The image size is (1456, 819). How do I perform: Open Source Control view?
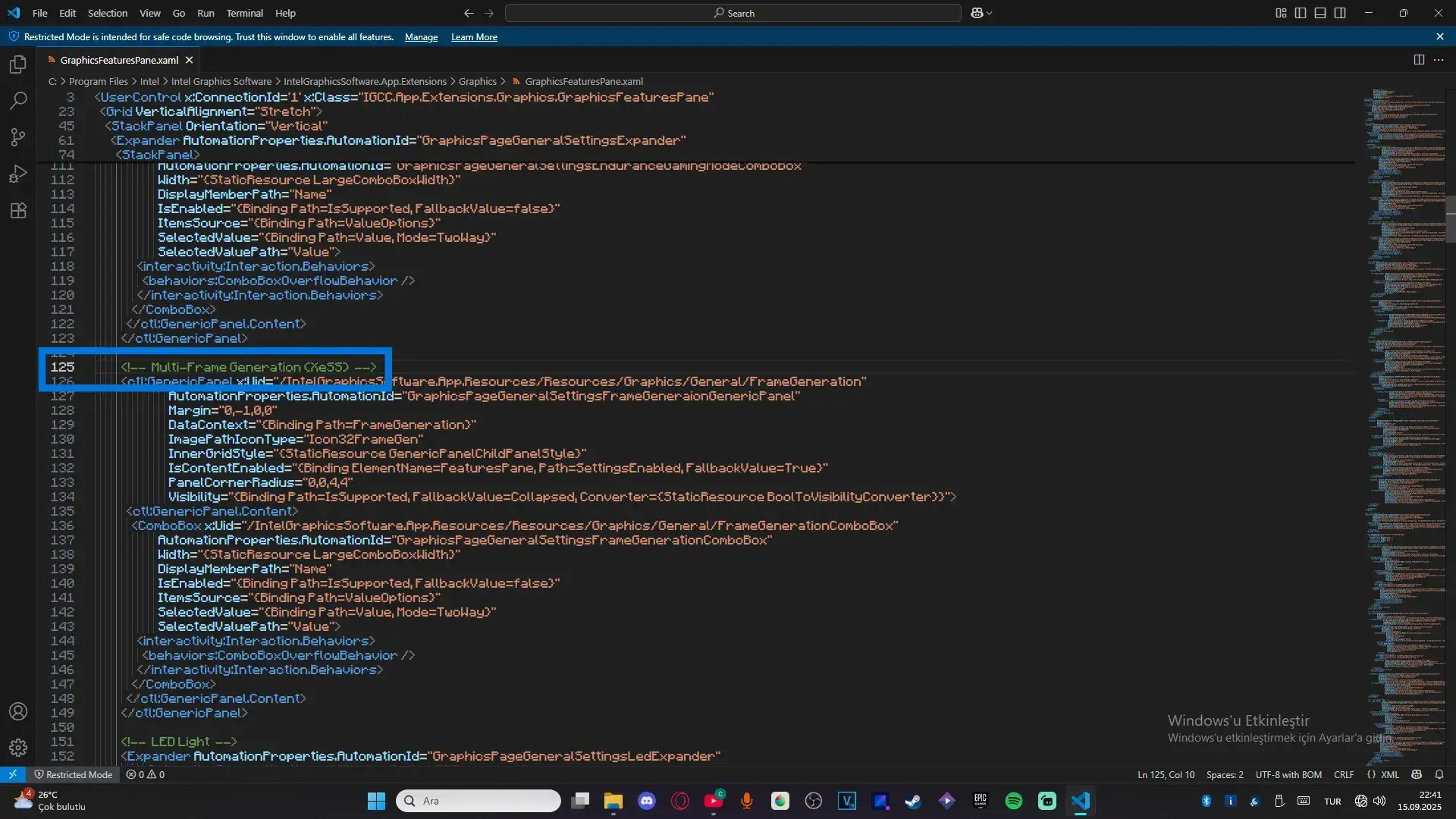[18, 137]
